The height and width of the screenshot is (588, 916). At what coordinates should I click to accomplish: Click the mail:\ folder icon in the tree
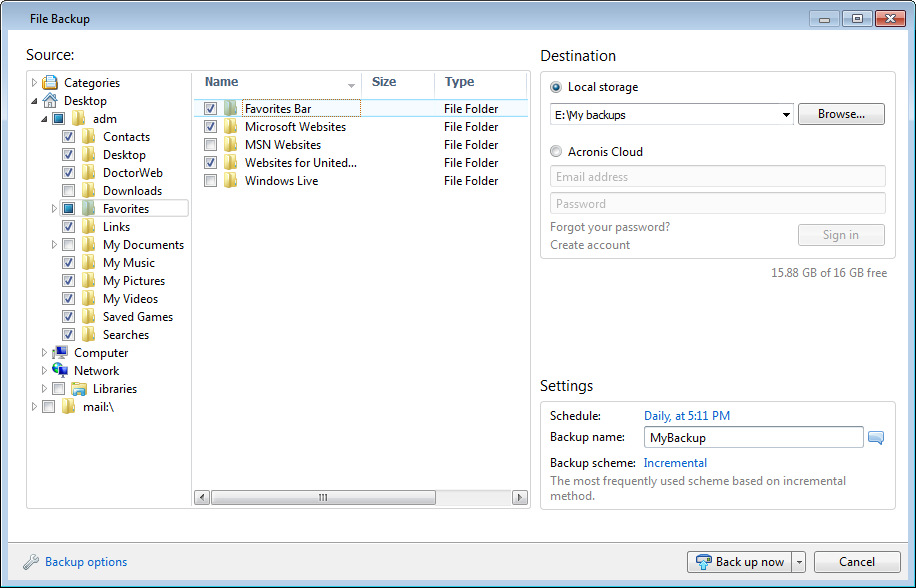pyautogui.click(x=68, y=406)
